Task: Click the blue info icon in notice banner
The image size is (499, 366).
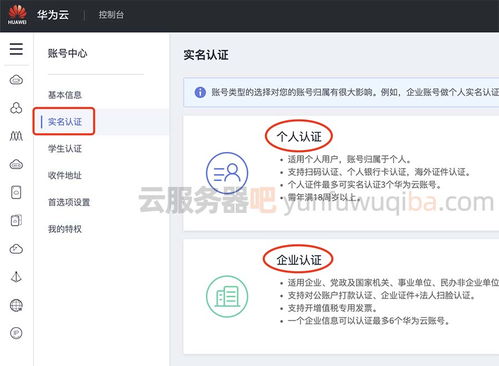Action: click(200, 92)
